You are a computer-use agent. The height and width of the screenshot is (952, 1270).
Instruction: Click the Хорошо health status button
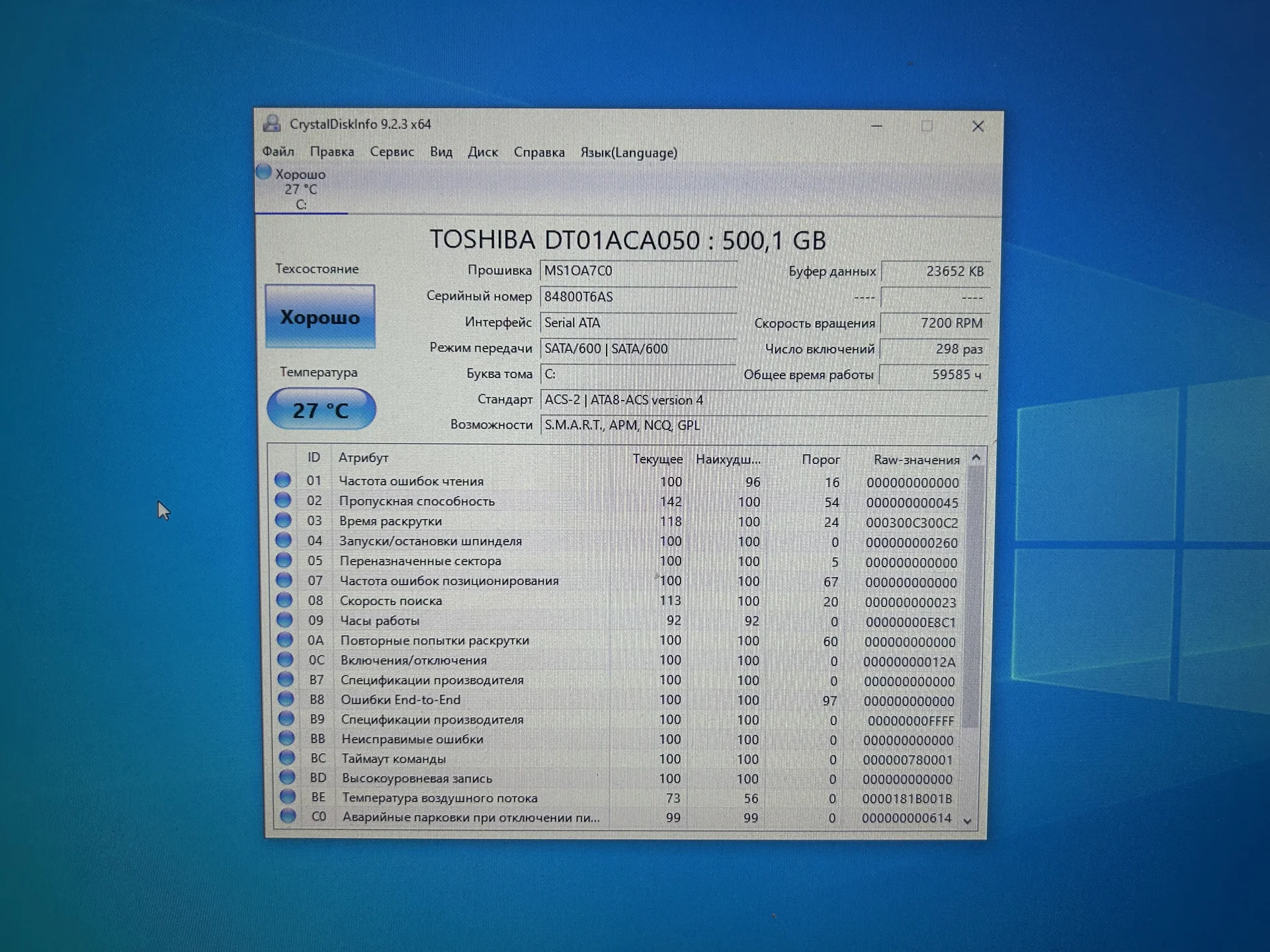click(320, 316)
